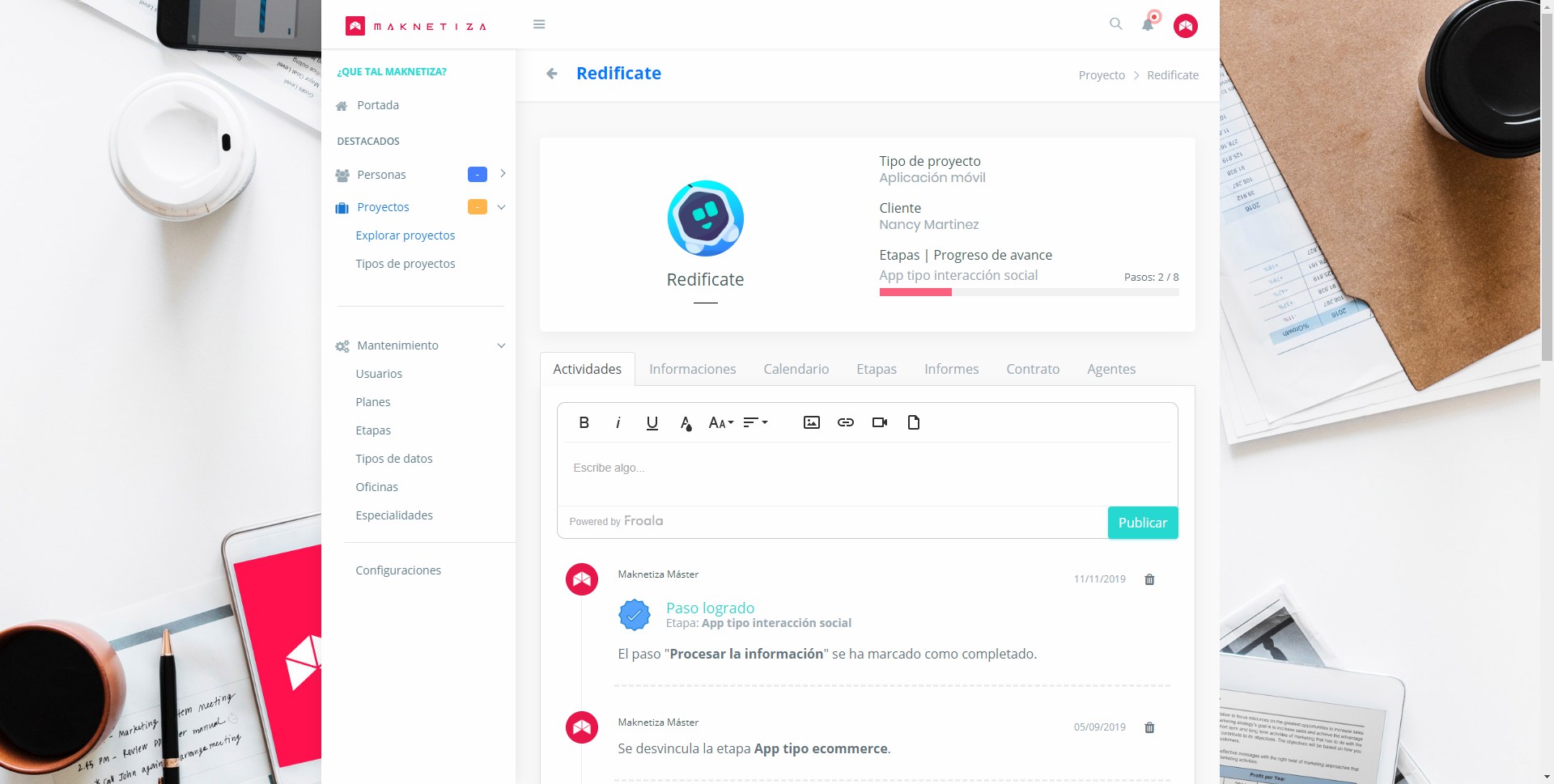1554x784 pixels.
Task: Toggle italic formatting in editor
Action: click(618, 422)
